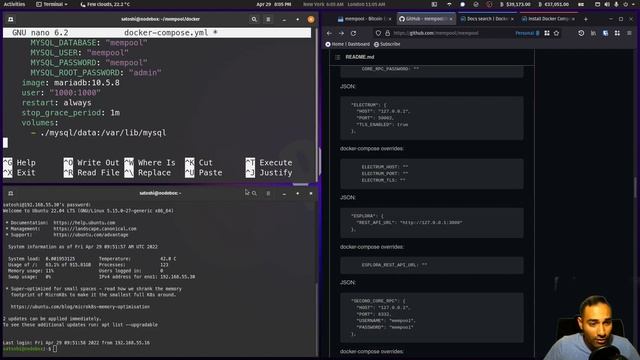Open microphone icon in system tray
This screenshot has height=360, width=640.
tap(616, 4)
